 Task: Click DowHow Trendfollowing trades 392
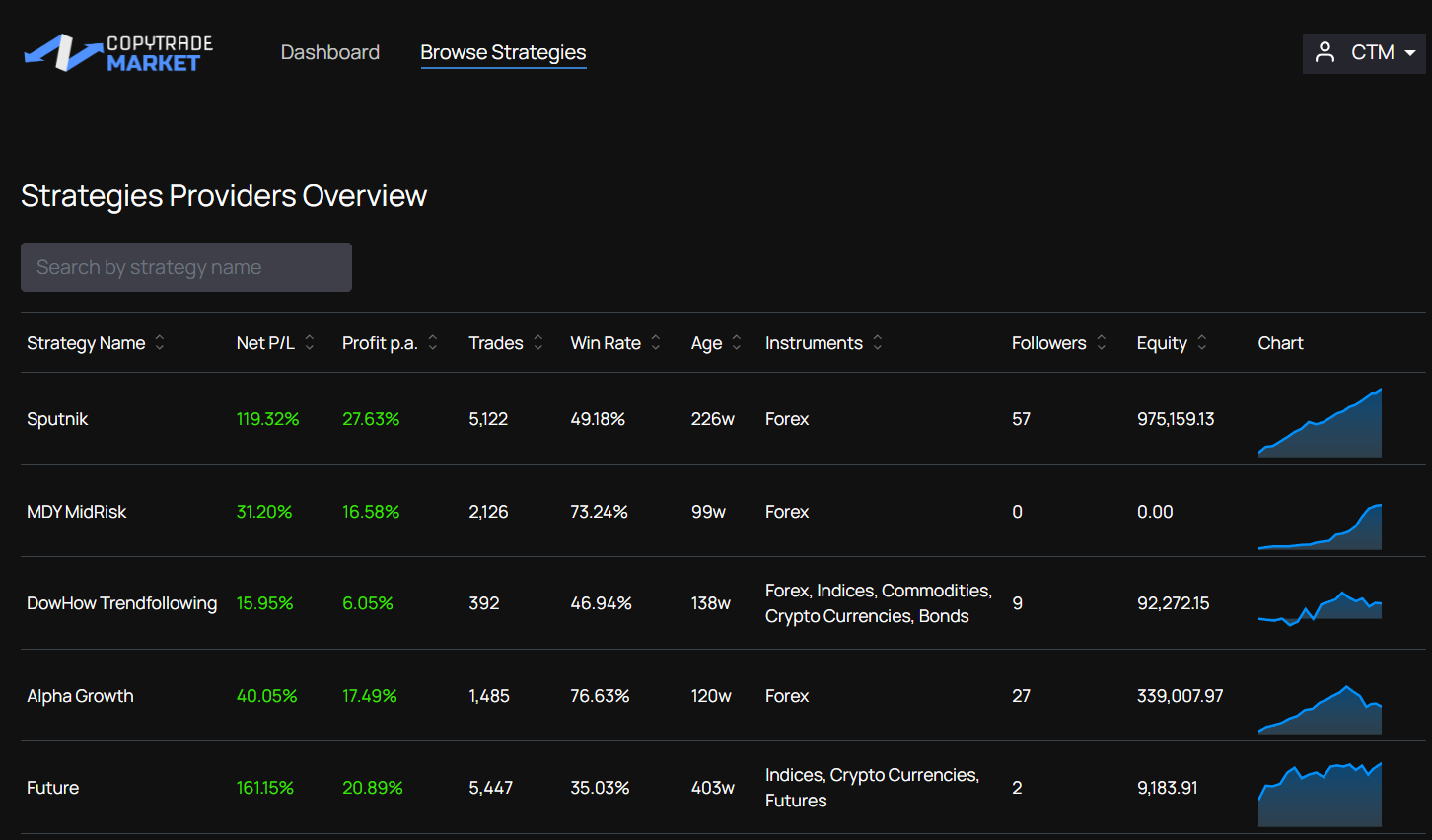[x=484, y=603]
